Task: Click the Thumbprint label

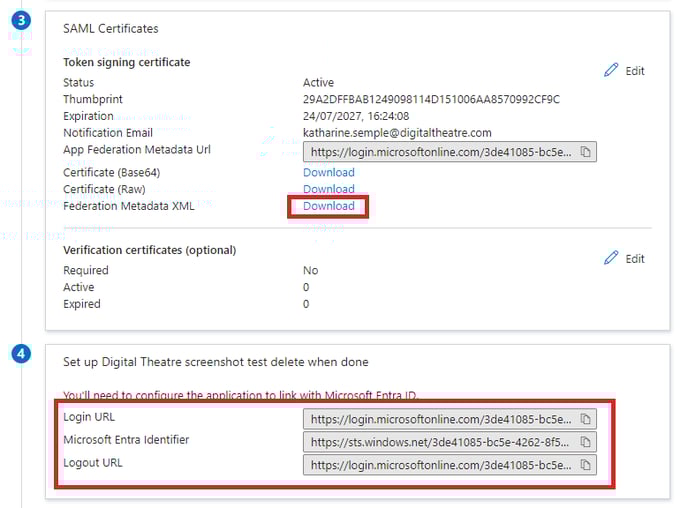Action: pyautogui.click(x=93, y=99)
